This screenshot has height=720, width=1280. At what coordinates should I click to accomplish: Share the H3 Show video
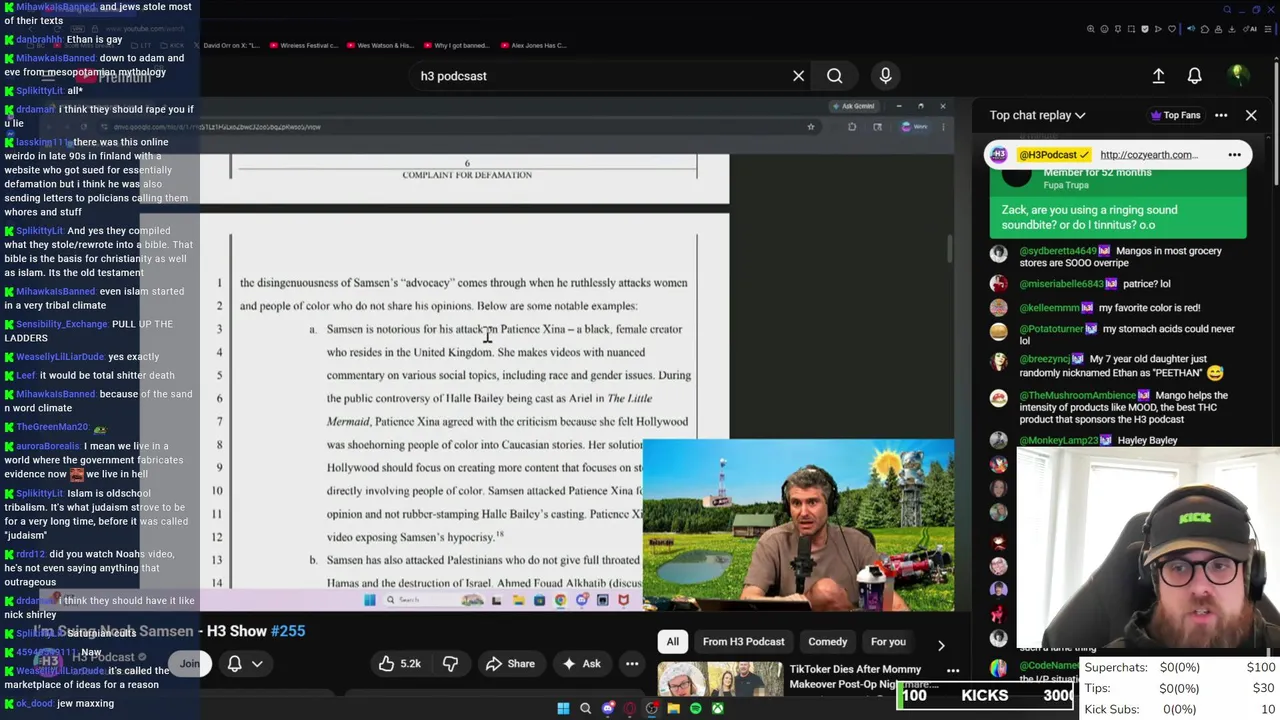(x=509, y=663)
